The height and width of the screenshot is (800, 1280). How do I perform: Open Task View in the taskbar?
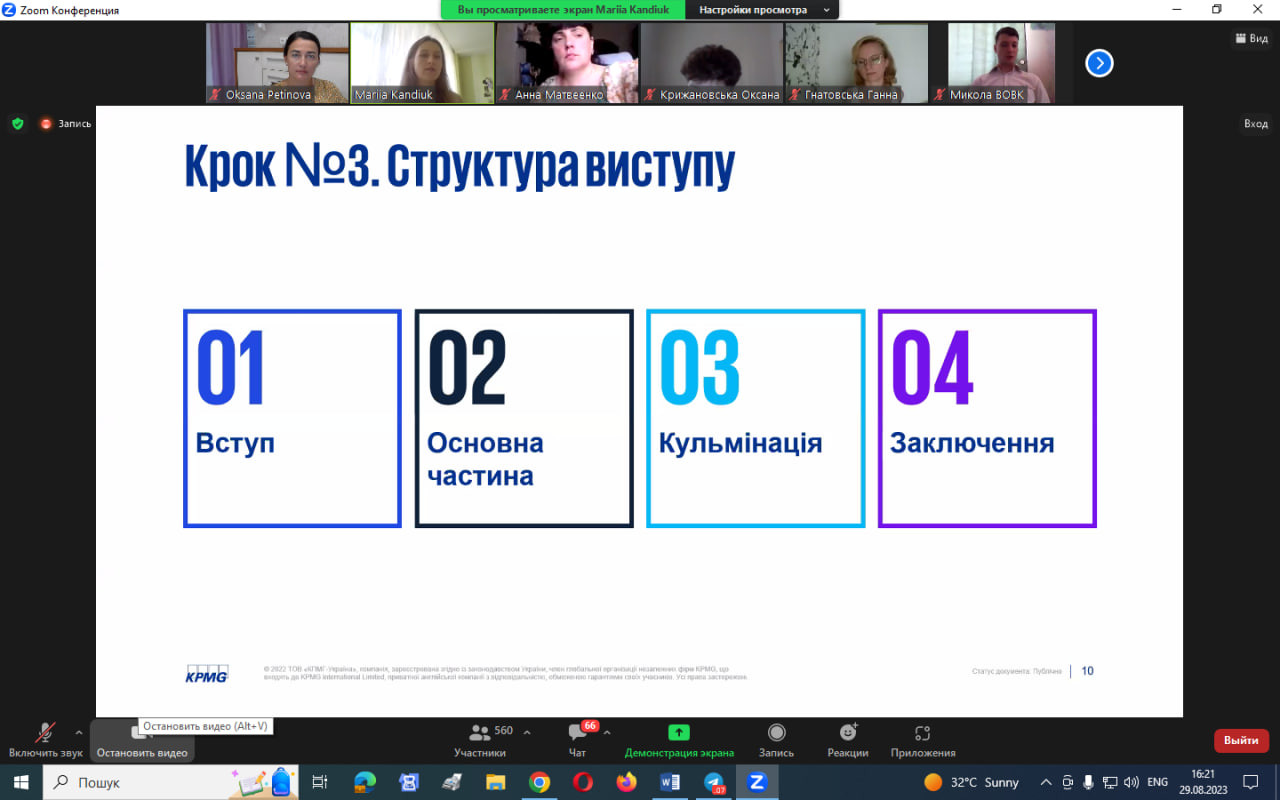click(x=320, y=782)
